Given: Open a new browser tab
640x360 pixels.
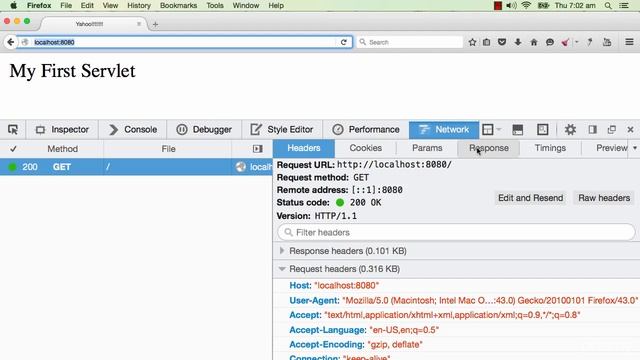Looking at the screenshot, I should point(155,24).
